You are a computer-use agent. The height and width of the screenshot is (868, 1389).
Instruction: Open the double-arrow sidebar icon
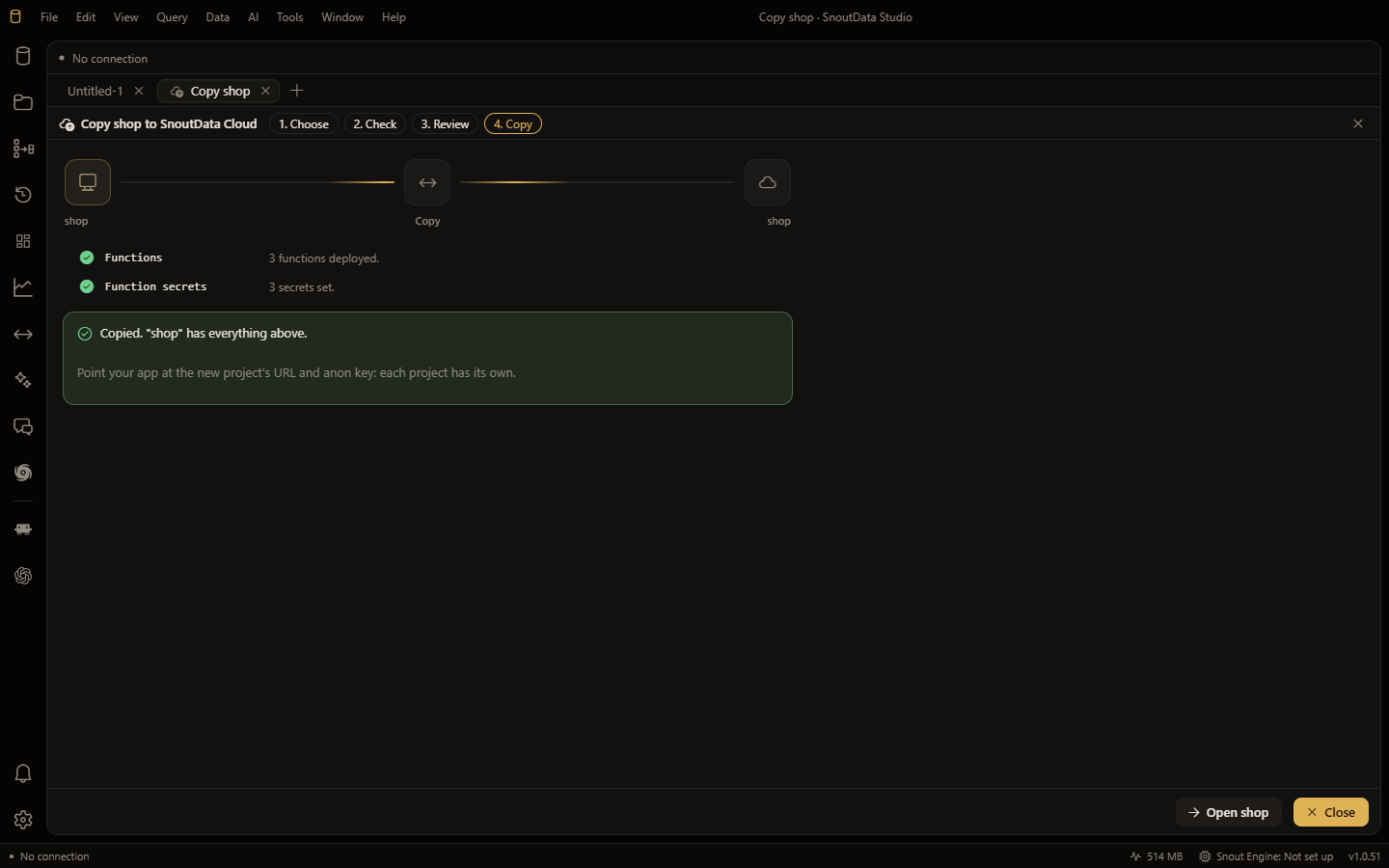pyautogui.click(x=23, y=334)
